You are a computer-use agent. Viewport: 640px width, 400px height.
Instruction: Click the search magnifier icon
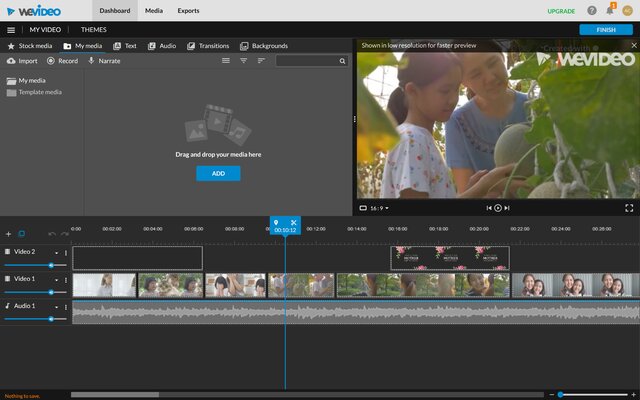coord(342,61)
